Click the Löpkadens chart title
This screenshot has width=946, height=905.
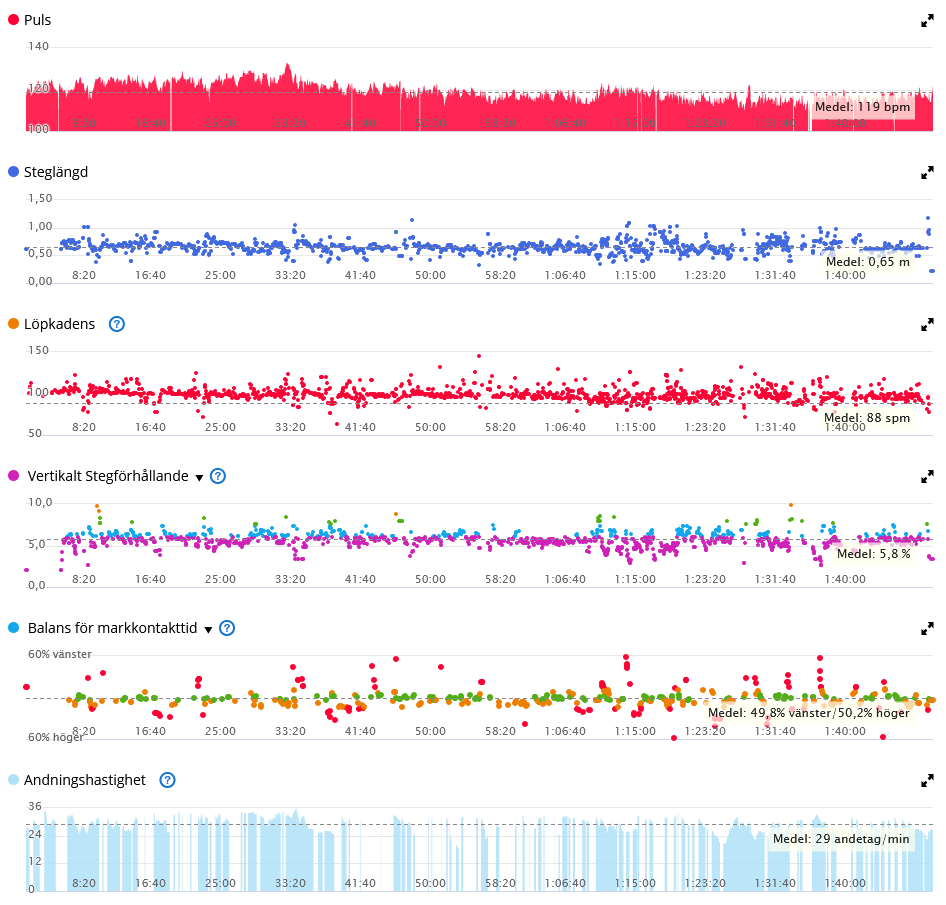click(x=59, y=325)
